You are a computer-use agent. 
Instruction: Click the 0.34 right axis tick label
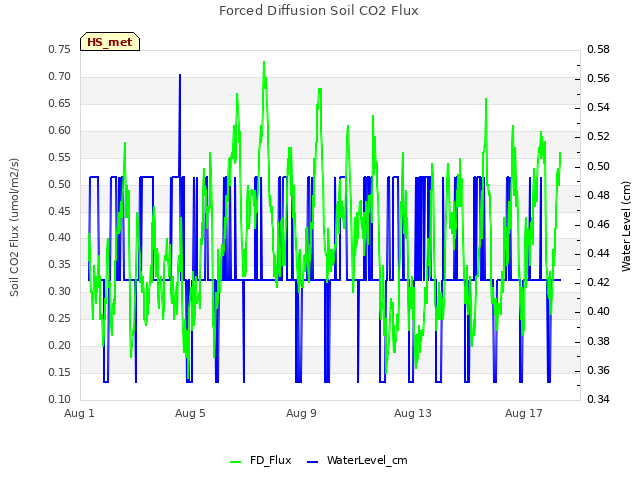[598, 399]
